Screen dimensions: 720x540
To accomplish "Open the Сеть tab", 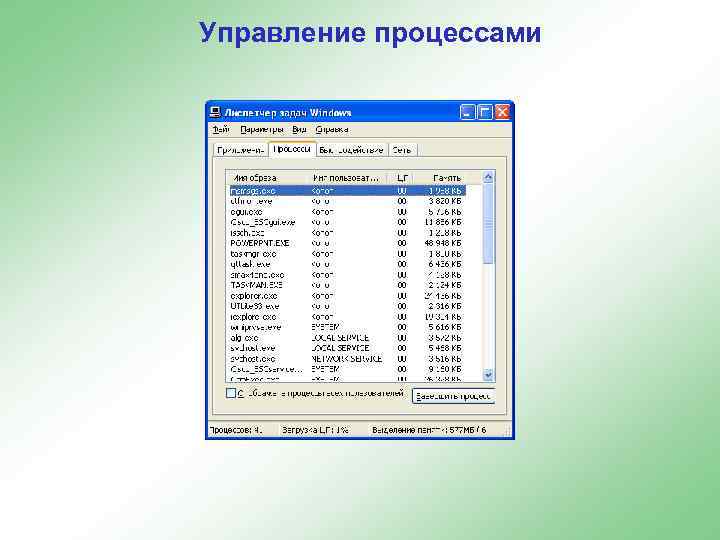I will pos(402,150).
